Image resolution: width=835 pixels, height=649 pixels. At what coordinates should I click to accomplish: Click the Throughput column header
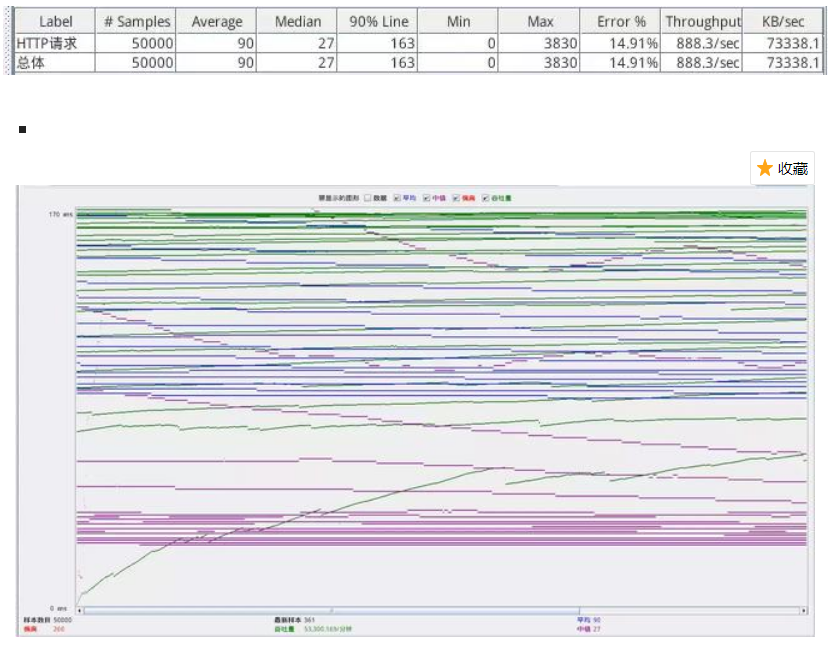pos(702,21)
